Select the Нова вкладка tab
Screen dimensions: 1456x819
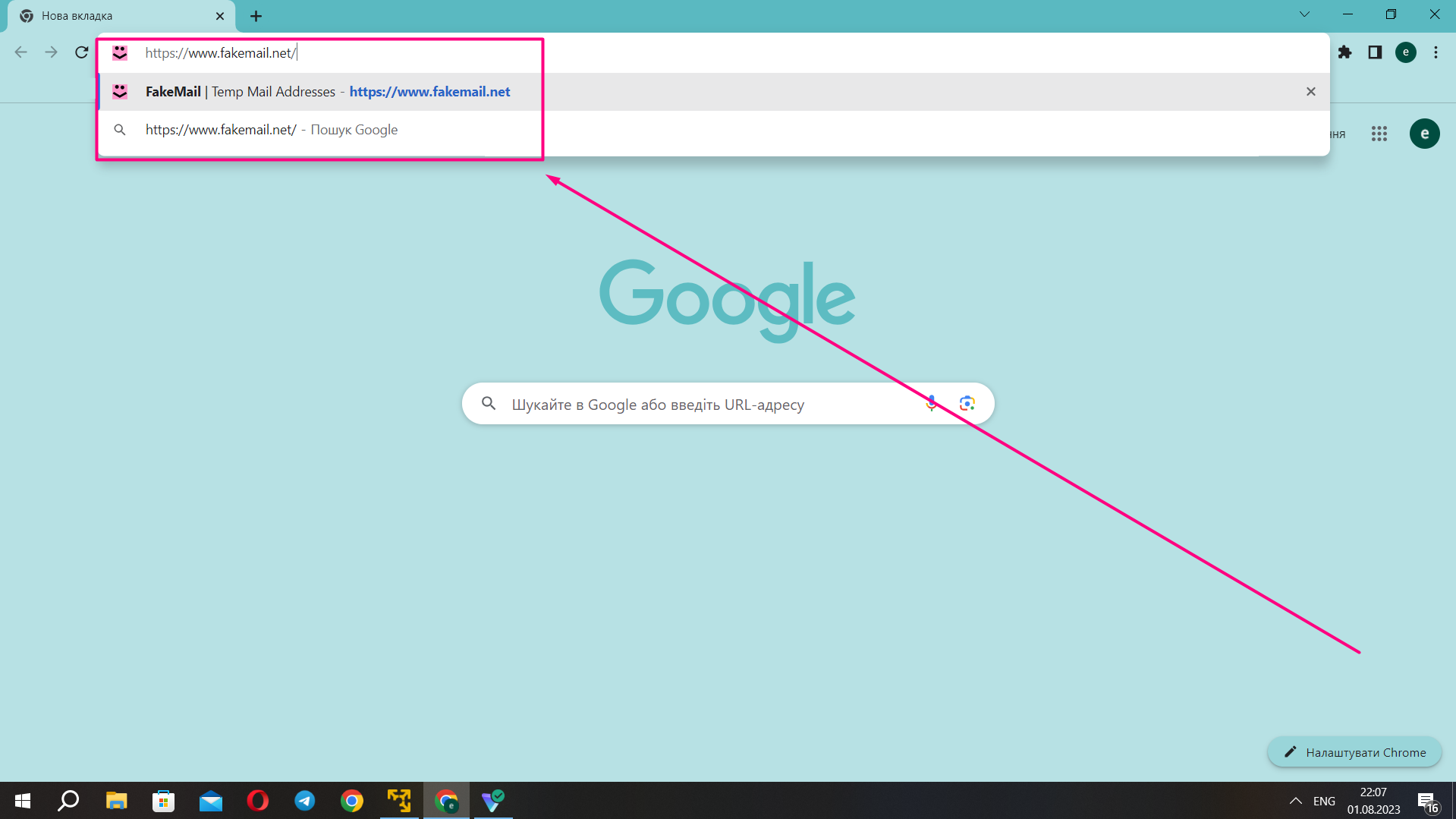(121, 16)
